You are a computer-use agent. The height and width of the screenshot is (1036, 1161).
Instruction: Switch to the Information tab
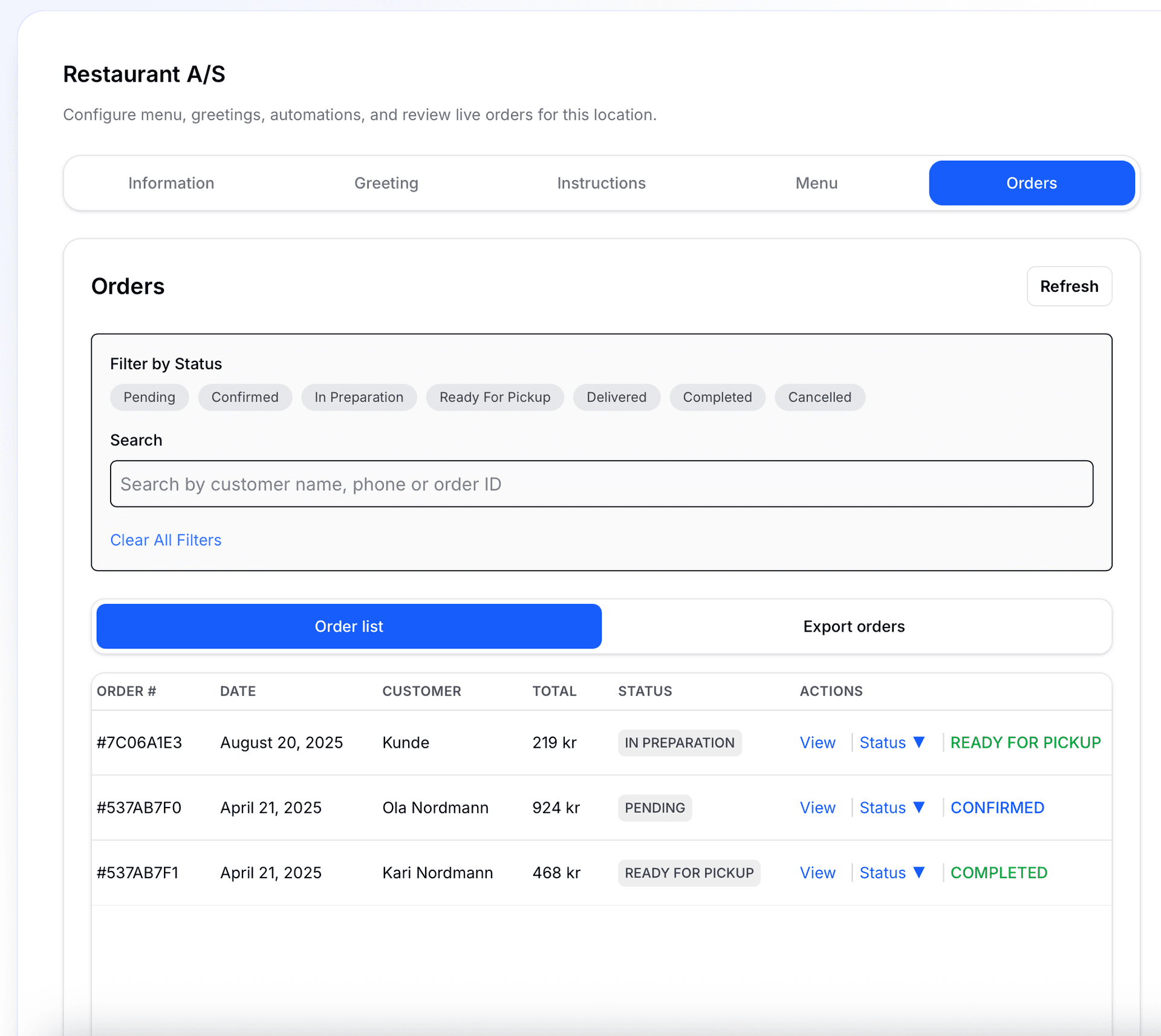171,183
